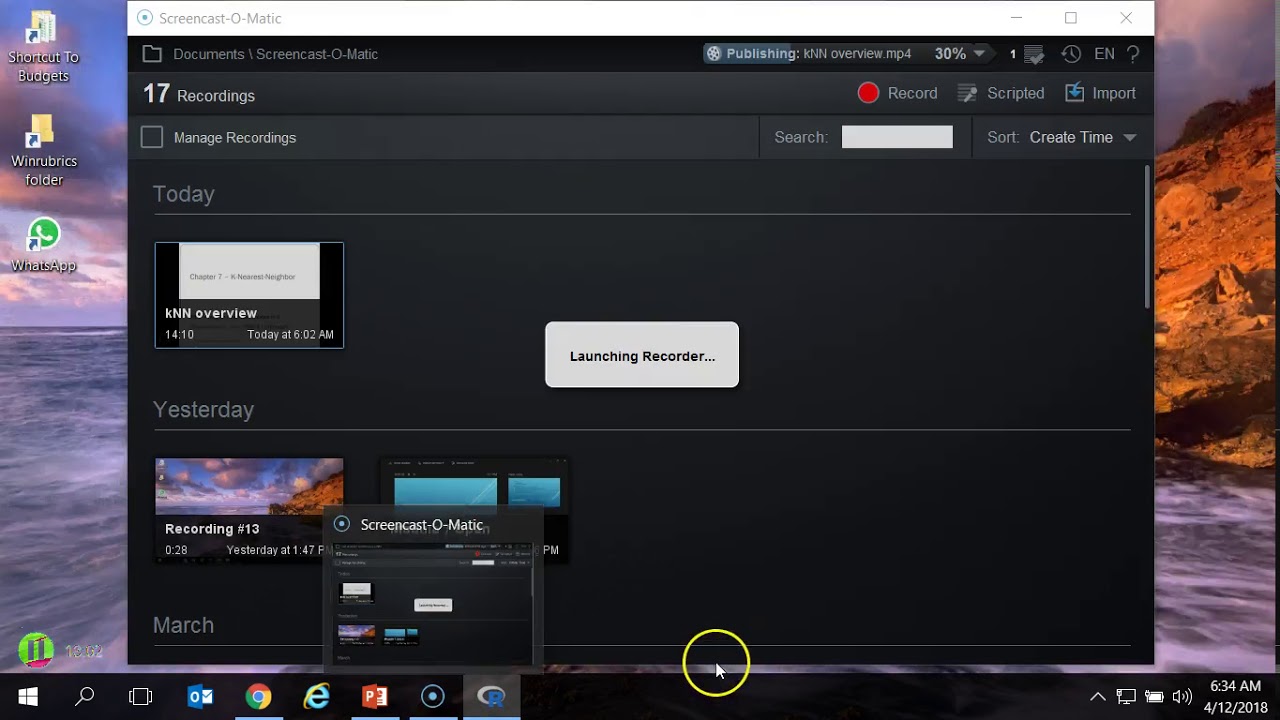Expand the publishing progress dropdown arrow

[979, 54]
